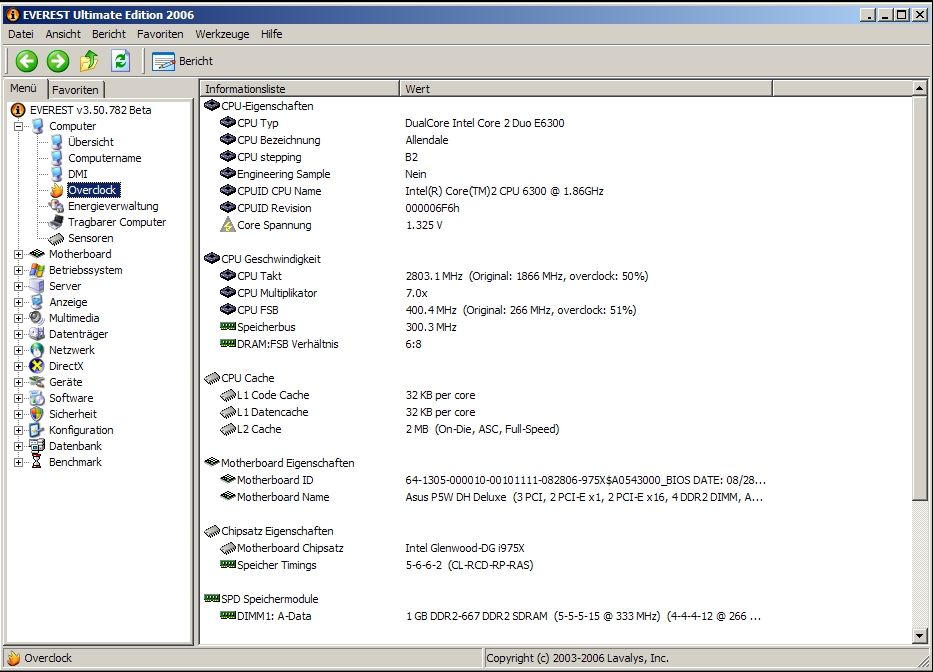The width and height of the screenshot is (933, 672).
Task: Expand the Sicherheit tree node
Action: 18,414
